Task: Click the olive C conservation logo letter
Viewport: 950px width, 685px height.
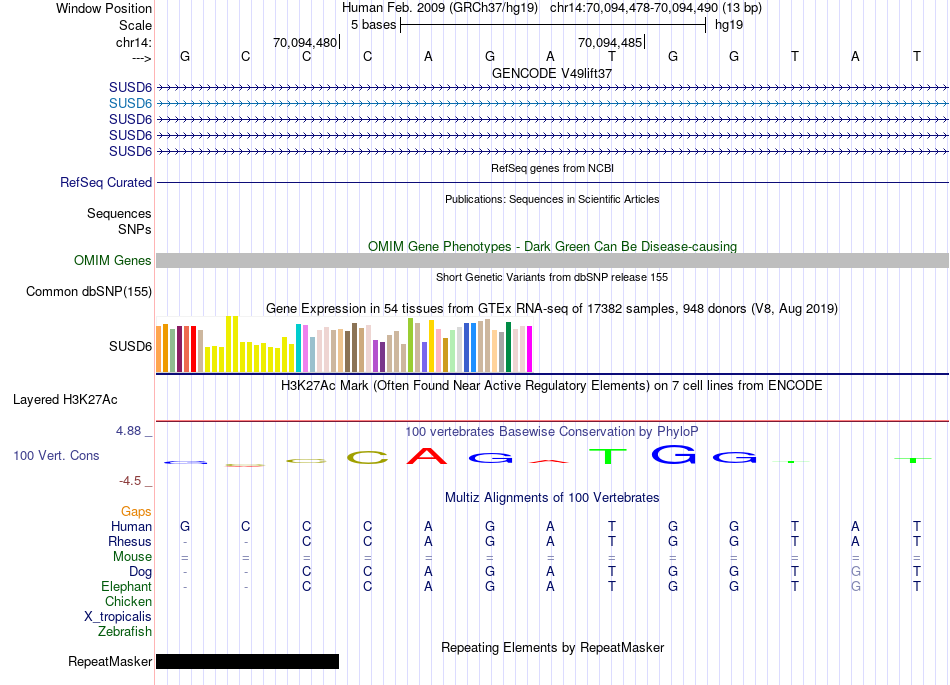Action: pyautogui.click(x=367, y=457)
